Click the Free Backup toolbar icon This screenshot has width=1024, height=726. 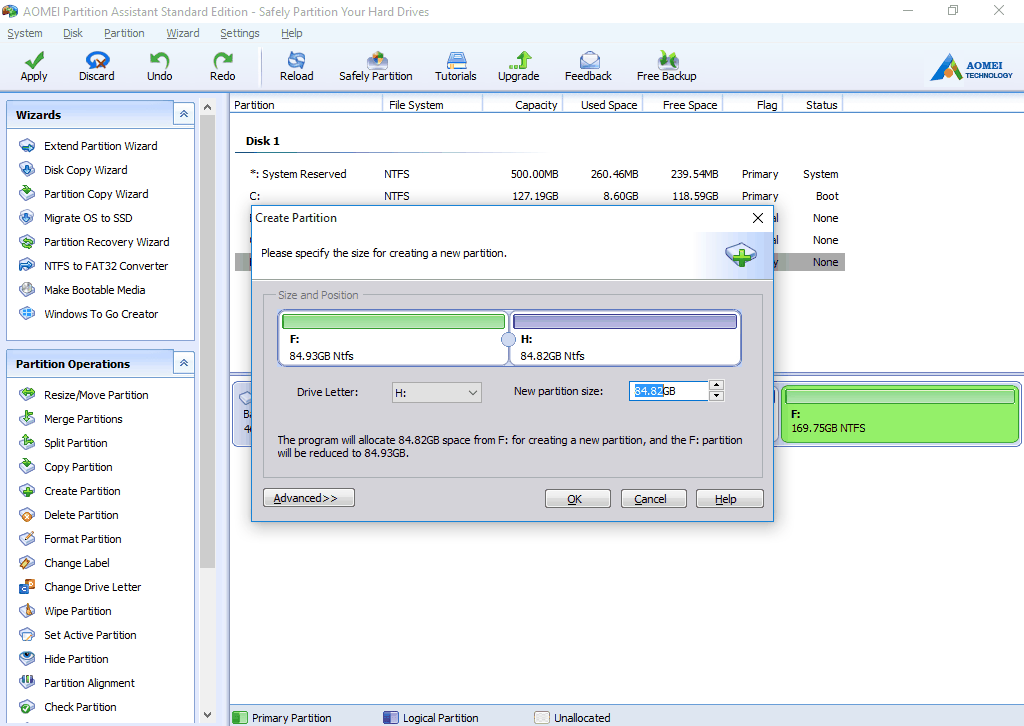[x=667, y=67]
